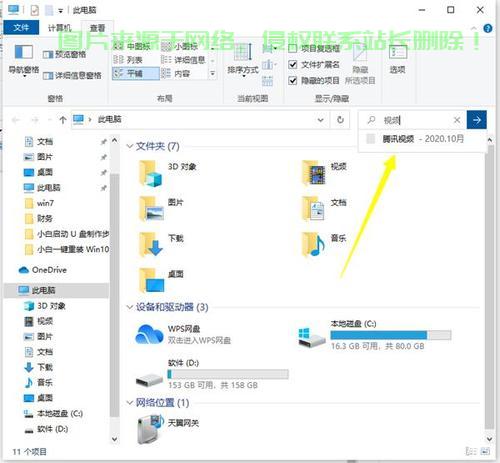The width and height of the screenshot is (500, 463).
Task: Select win7 folder in quick access
Action: coord(39,203)
